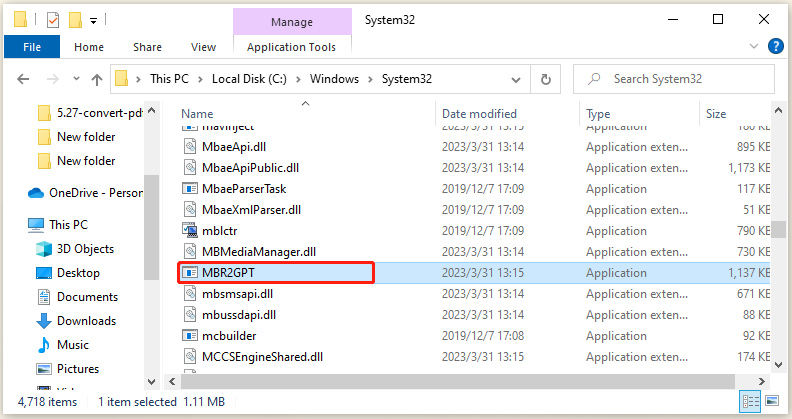
Task: Open Help with the question mark icon
Action: point(776,46)
